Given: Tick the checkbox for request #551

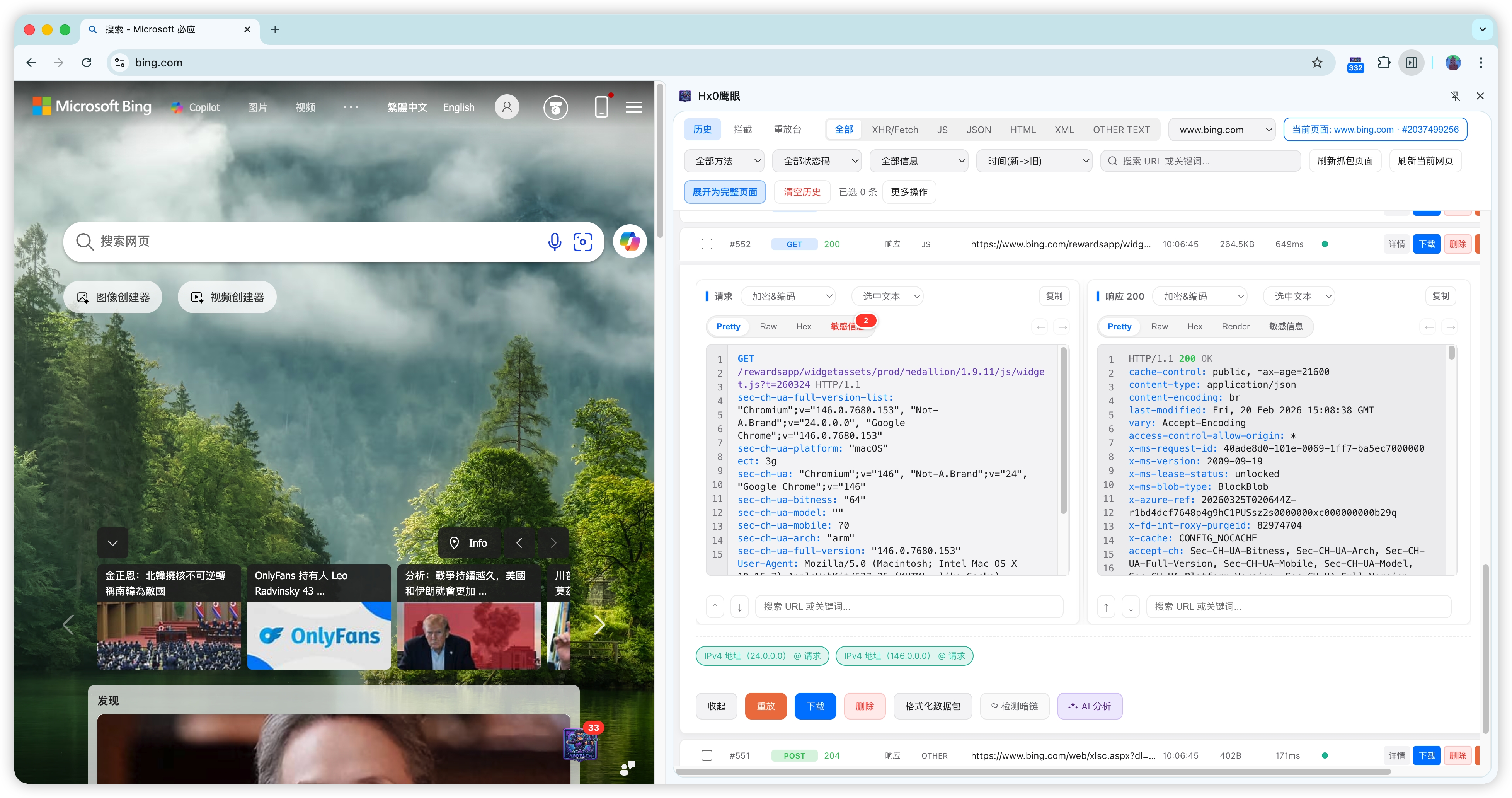Looking at the screenshot, I should [707, 755].
